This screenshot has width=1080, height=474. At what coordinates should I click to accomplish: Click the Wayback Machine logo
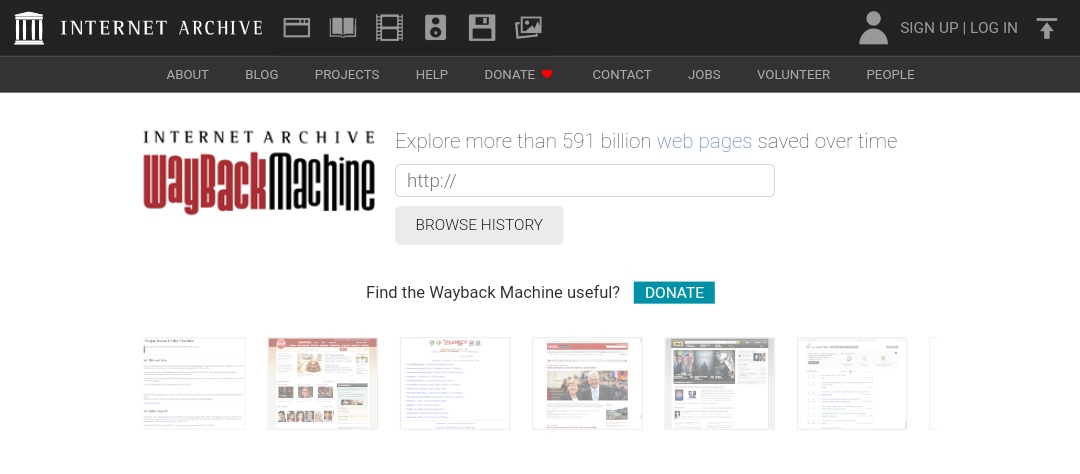259,172
